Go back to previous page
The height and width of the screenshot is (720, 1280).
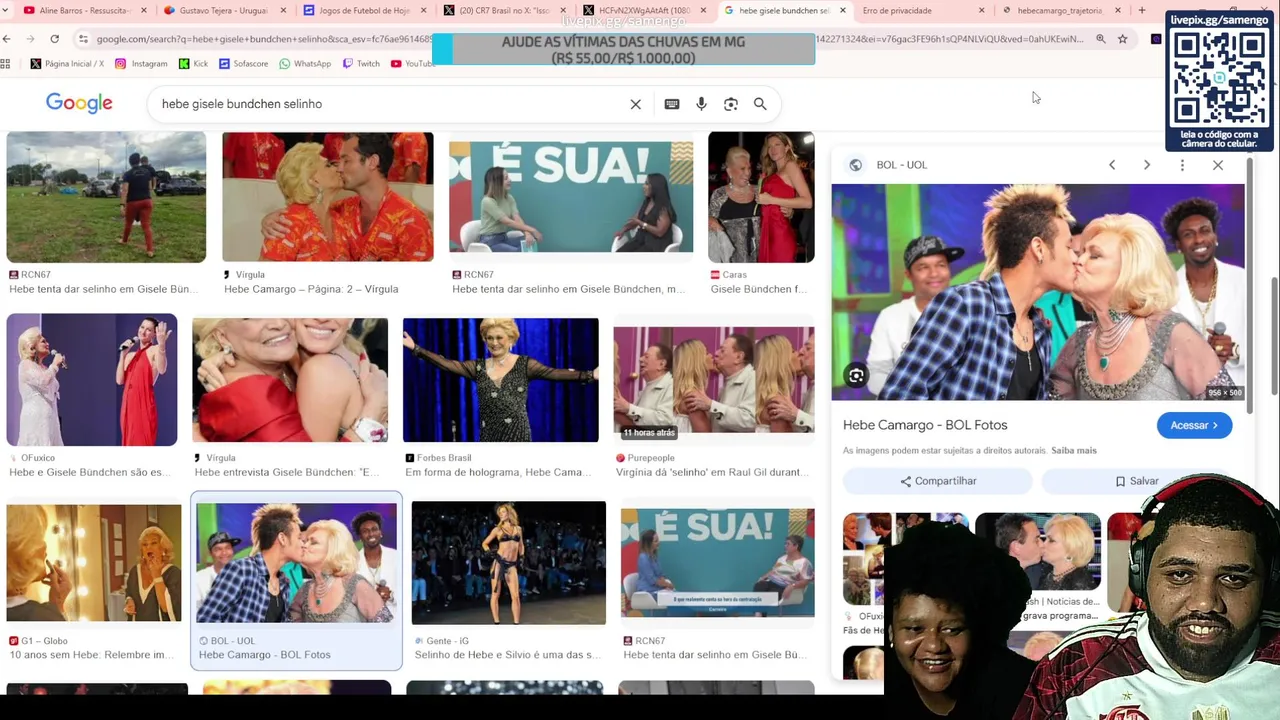click(7, 38)
